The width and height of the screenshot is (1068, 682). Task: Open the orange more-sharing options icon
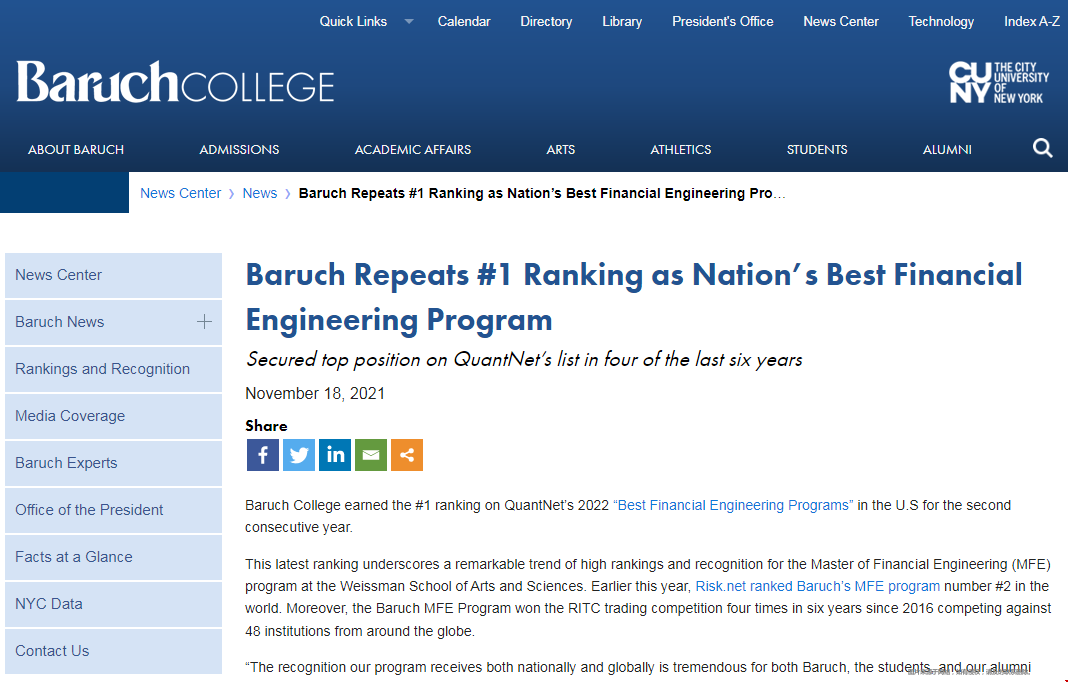tap(407, 454)
